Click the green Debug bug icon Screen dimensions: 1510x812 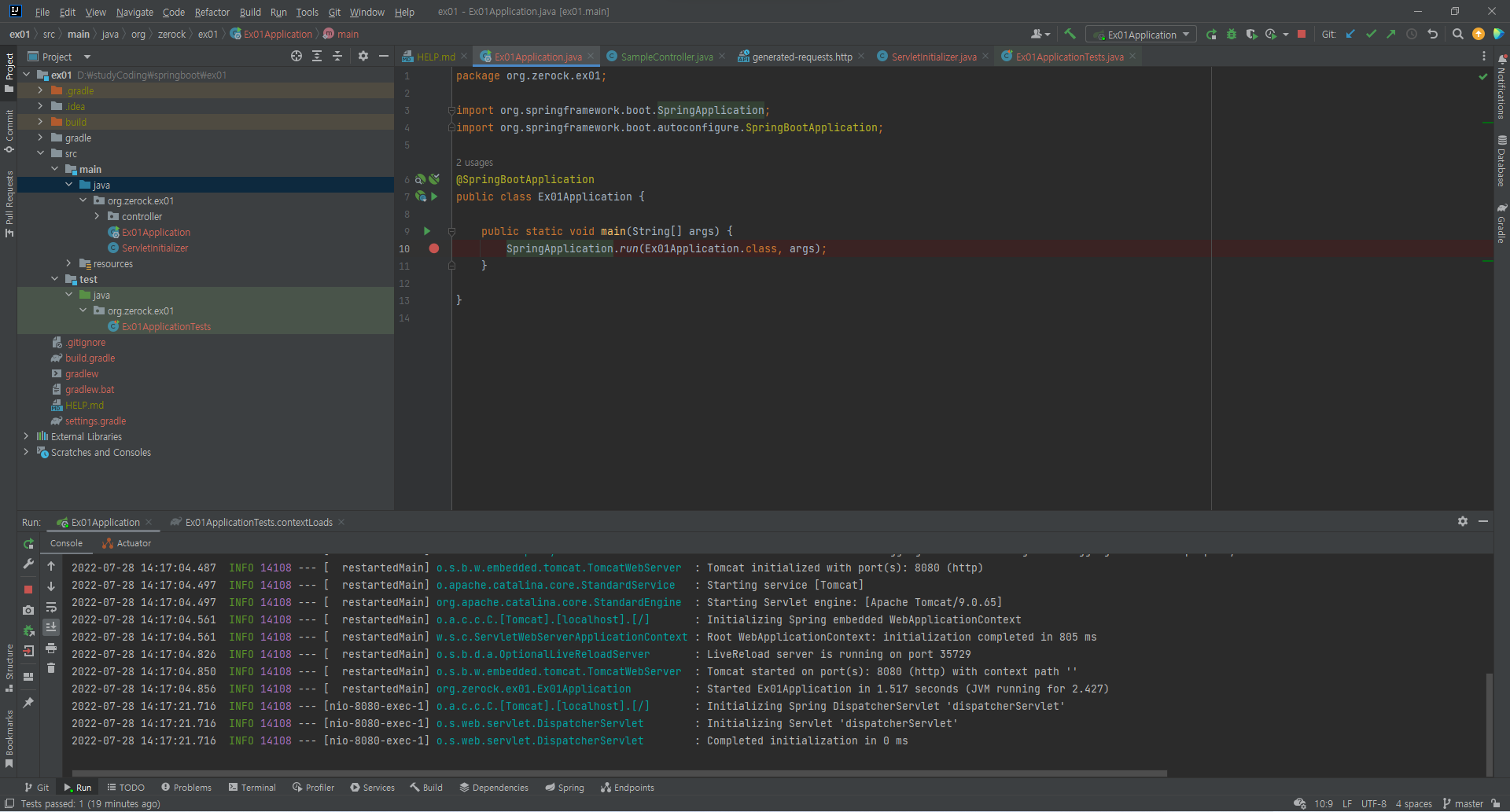click(1232, 34)
